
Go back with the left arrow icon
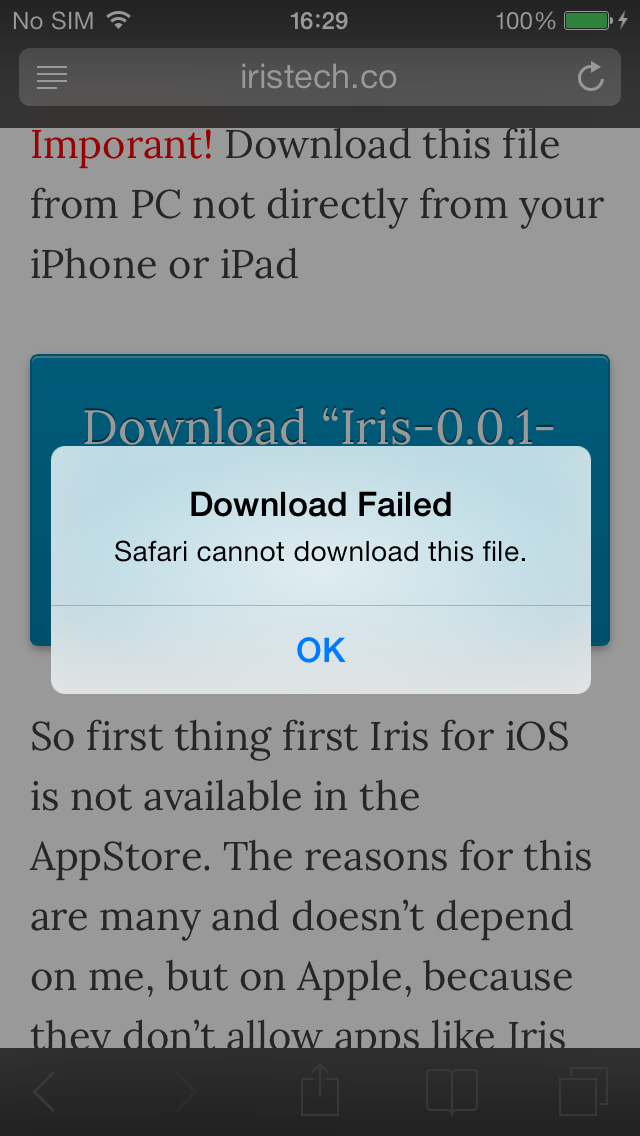point(44,1091)
